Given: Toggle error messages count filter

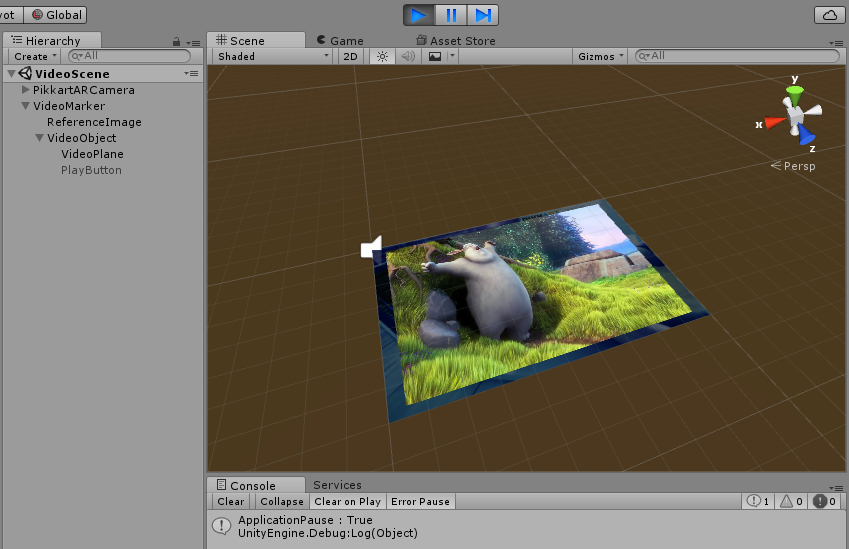Looking at the screenshot, I should [825, 501].
